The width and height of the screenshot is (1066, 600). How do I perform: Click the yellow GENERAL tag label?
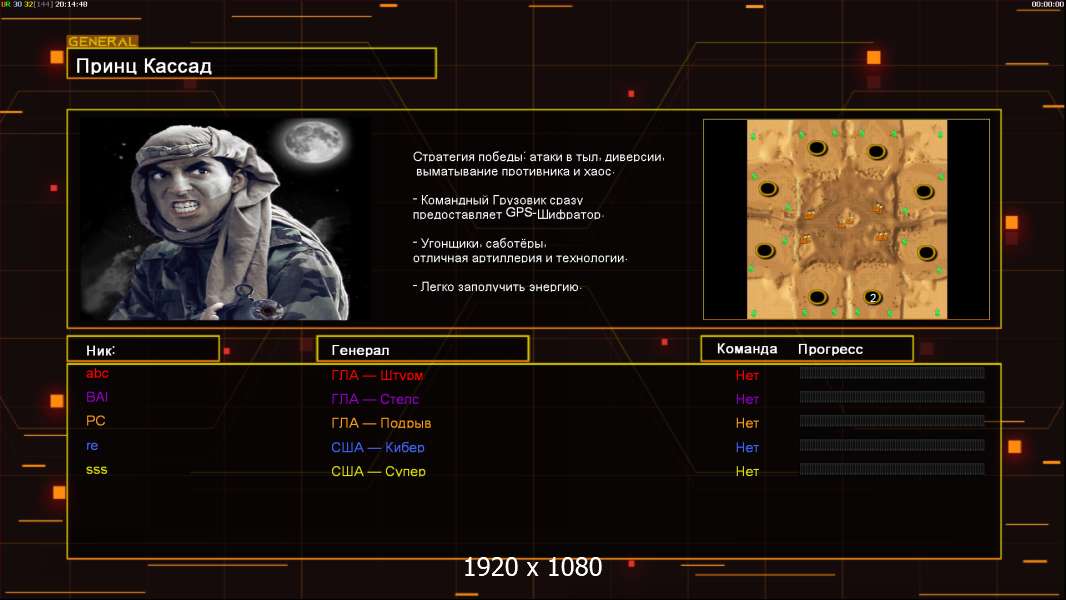(x=102, y=42)
